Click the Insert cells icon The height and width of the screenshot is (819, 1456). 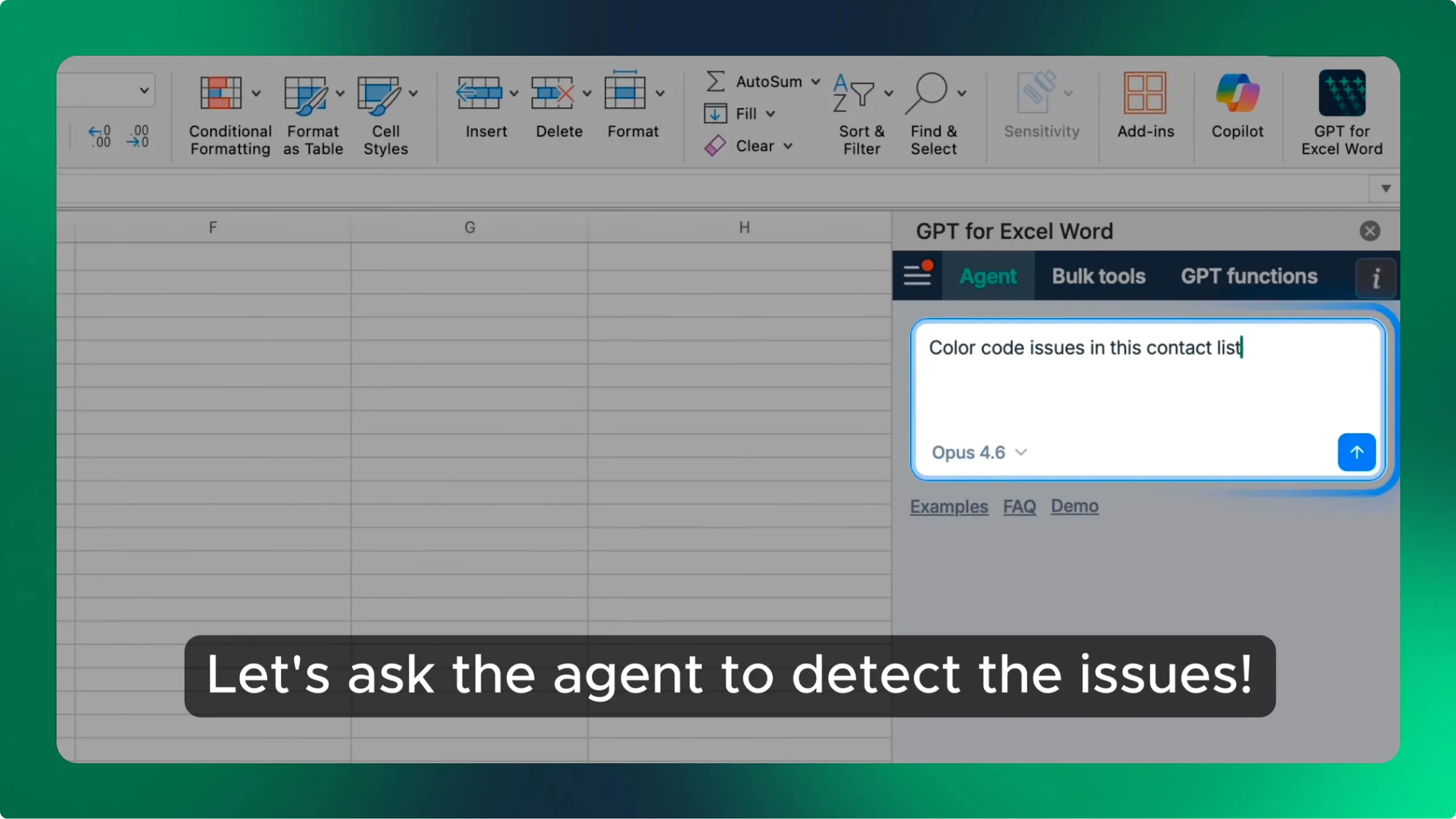[x=479, y=94]
